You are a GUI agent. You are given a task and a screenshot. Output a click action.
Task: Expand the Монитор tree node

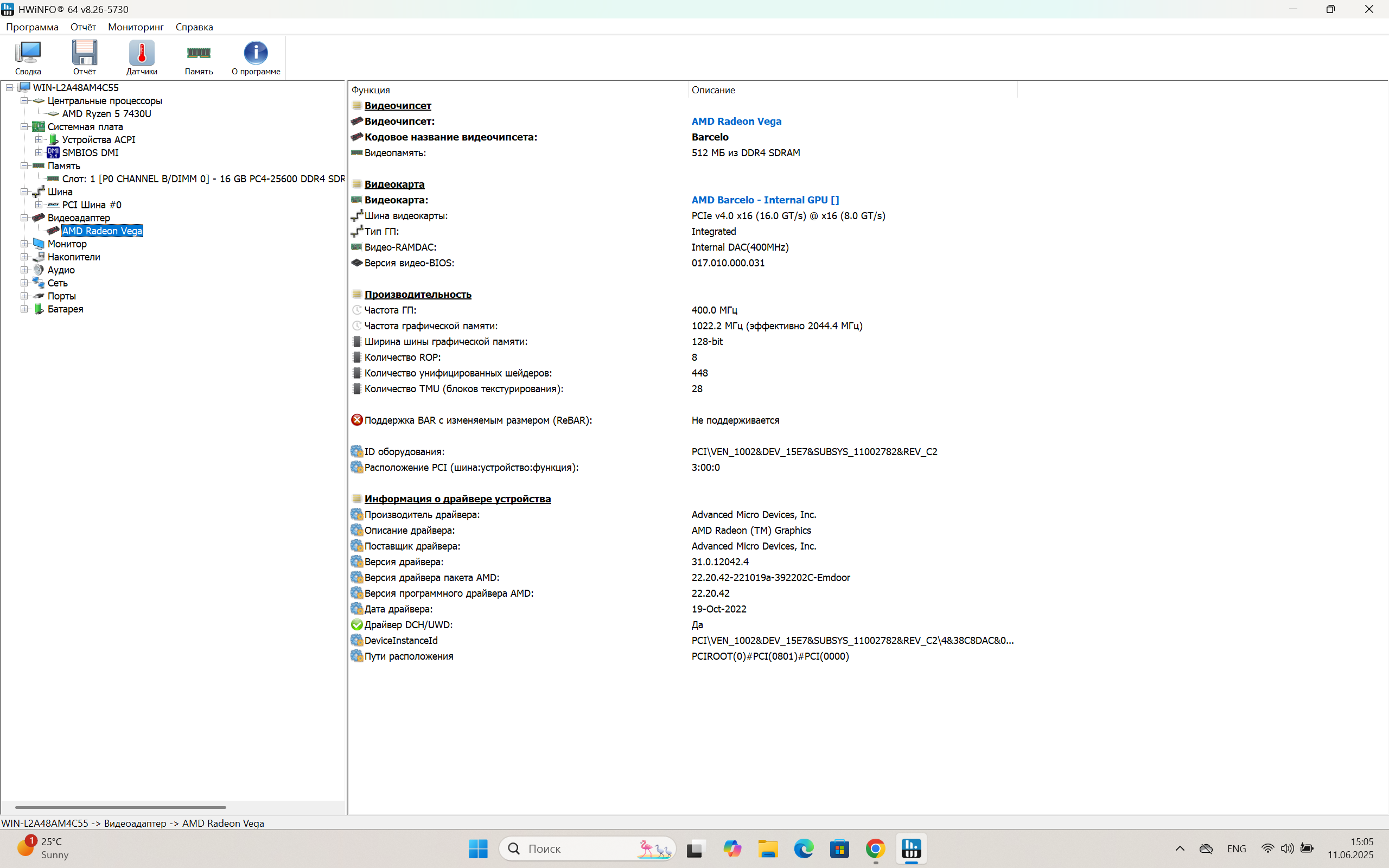click(x=24, y=244)
